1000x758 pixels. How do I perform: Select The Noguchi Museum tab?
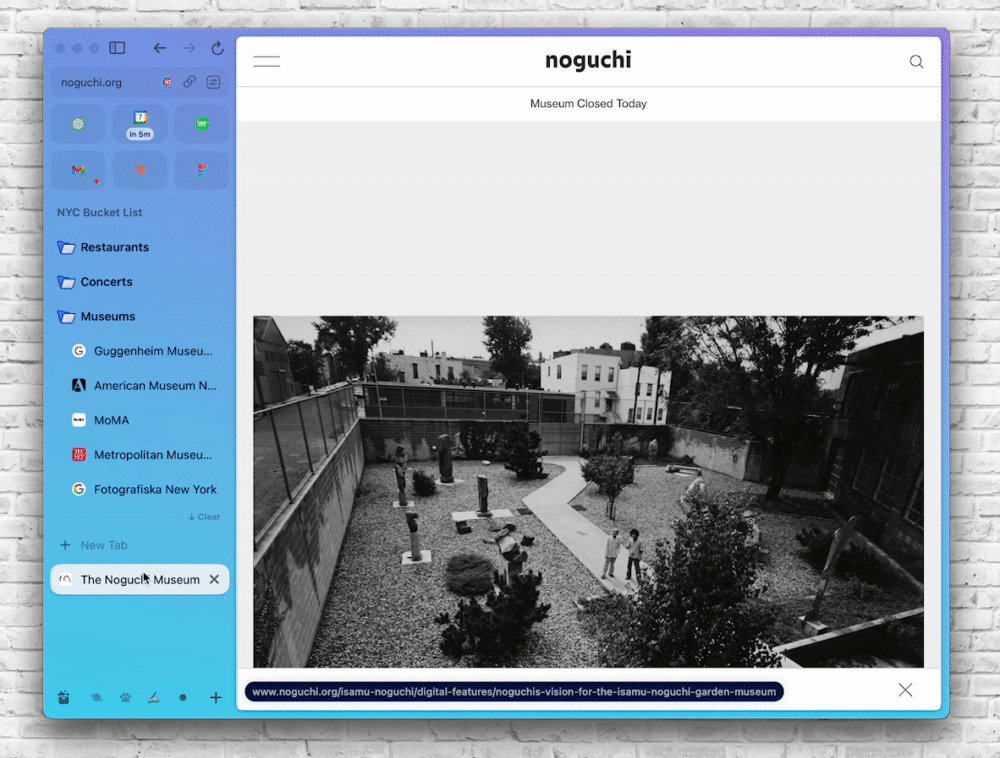[x=139, y=579]
